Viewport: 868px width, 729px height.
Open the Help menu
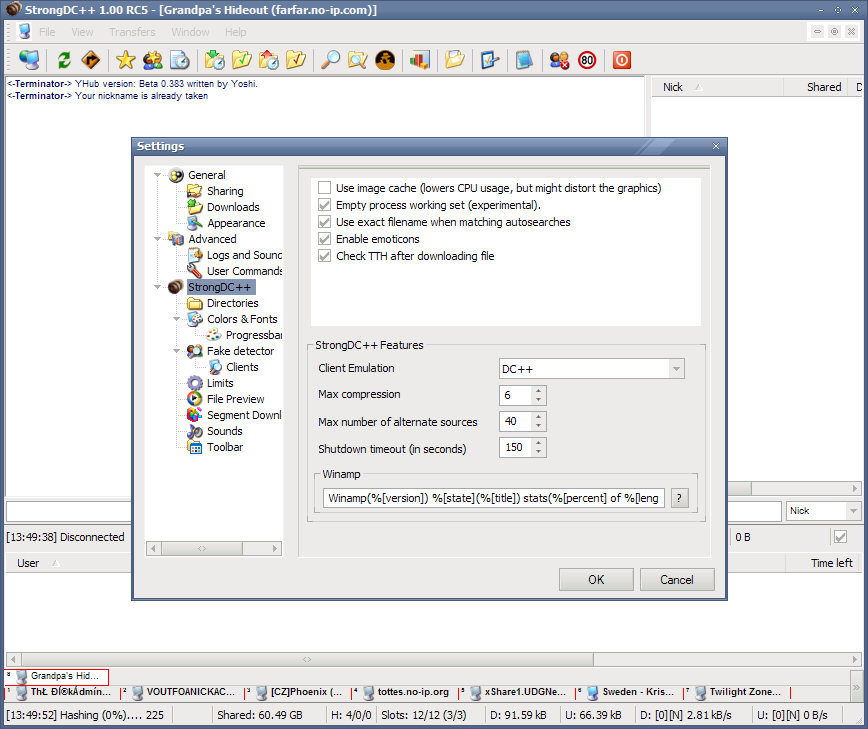tap(235, 32)
